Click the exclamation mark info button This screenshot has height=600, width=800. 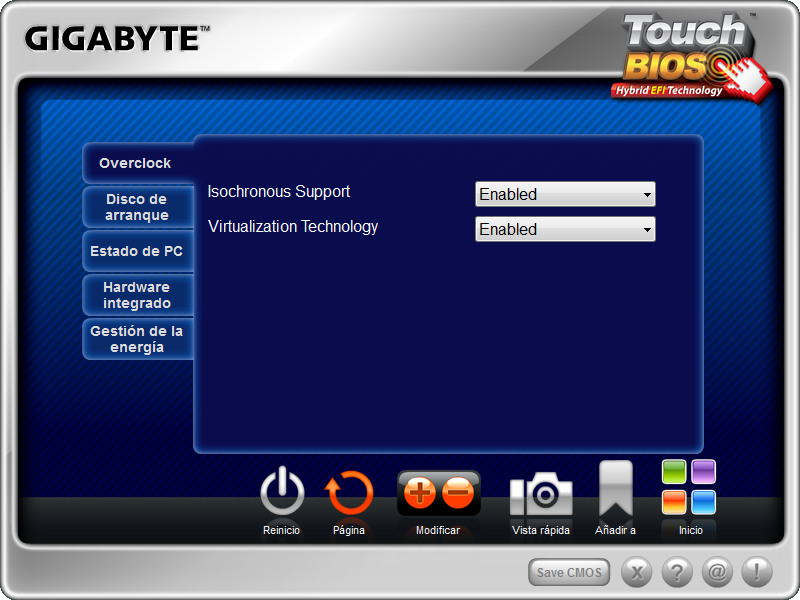coord(756,572)
